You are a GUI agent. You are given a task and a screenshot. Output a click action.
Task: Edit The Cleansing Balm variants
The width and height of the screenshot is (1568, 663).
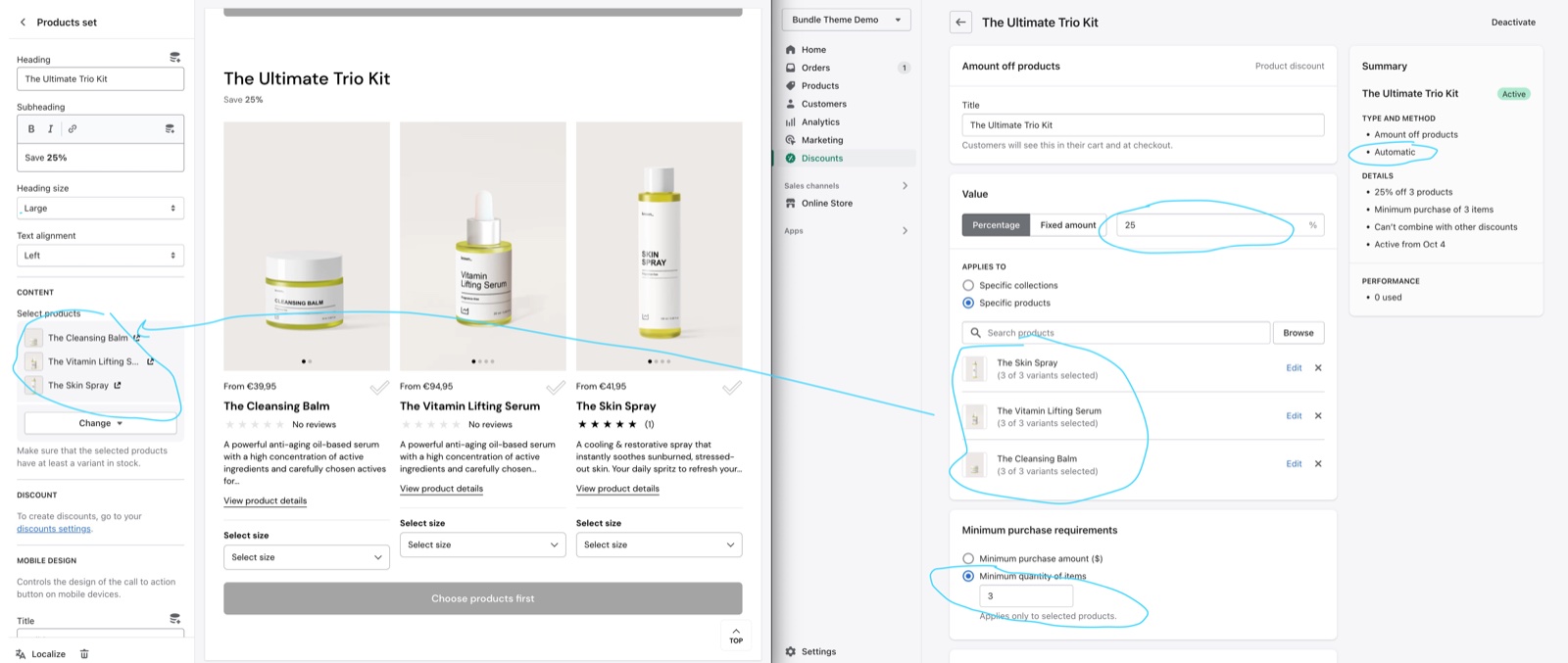tap(1294, 464)
